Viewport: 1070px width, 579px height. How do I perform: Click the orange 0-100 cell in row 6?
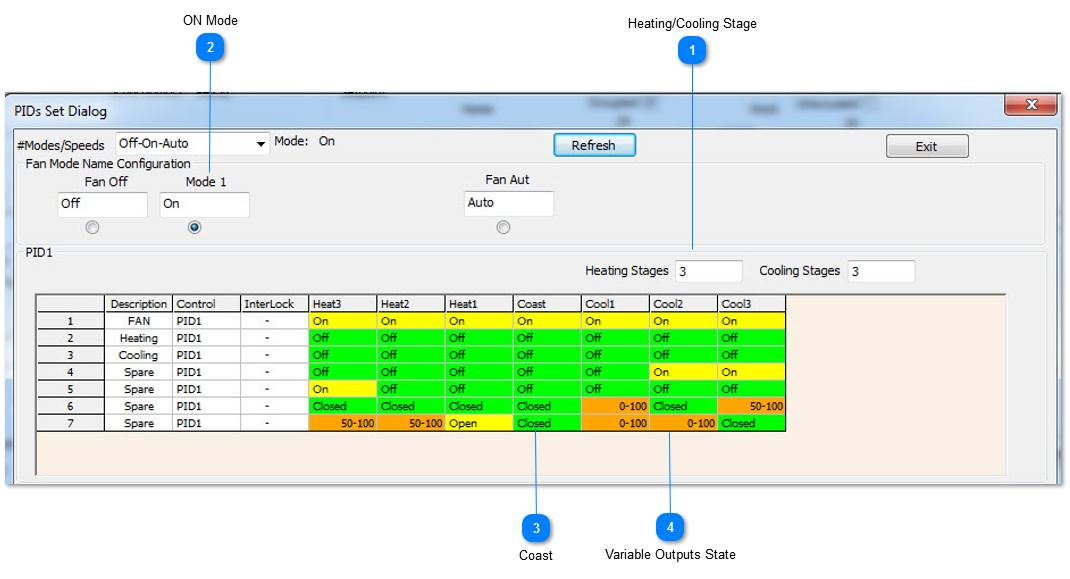click(x=616, y=406)
